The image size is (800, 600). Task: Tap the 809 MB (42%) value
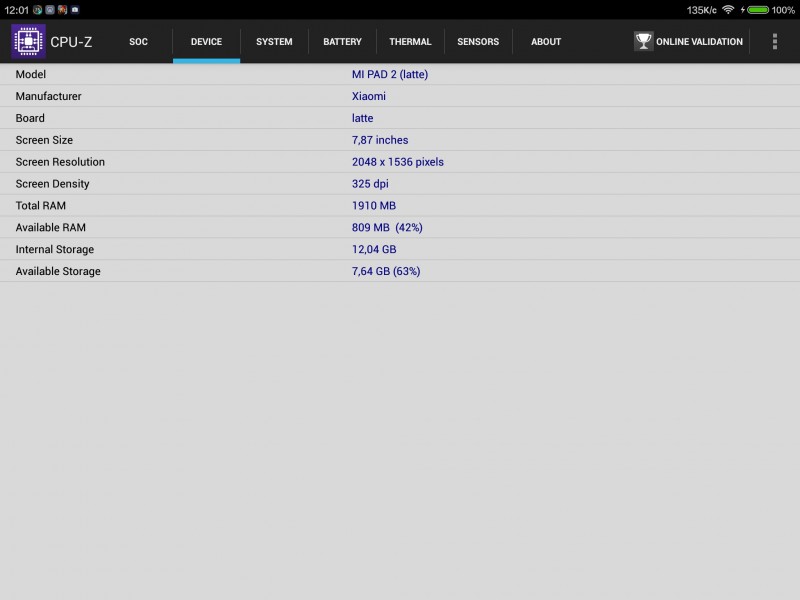[x=387, y=228]
